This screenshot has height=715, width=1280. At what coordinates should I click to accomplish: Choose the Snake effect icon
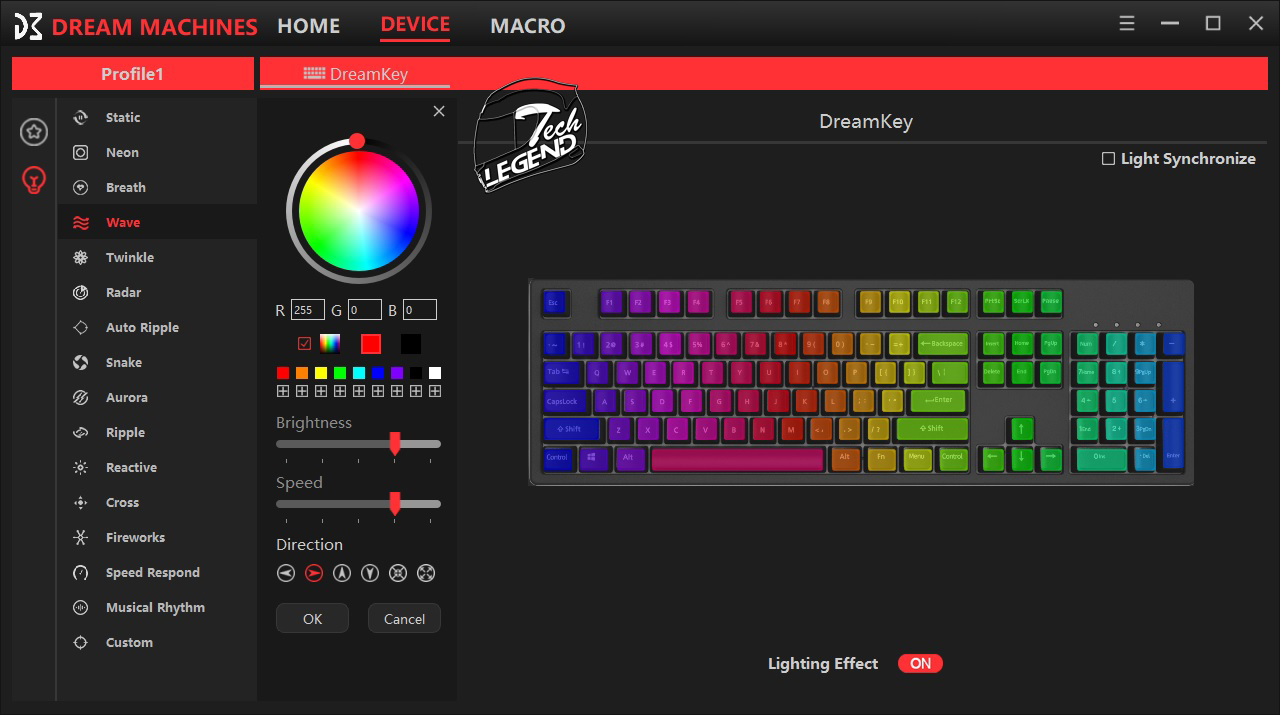tap(81, 362)
